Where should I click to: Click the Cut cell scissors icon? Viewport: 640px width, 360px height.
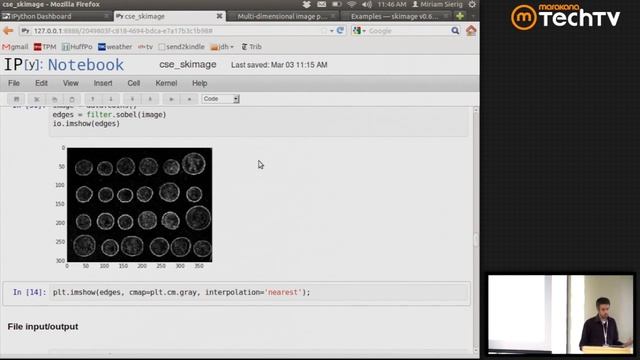36,99
